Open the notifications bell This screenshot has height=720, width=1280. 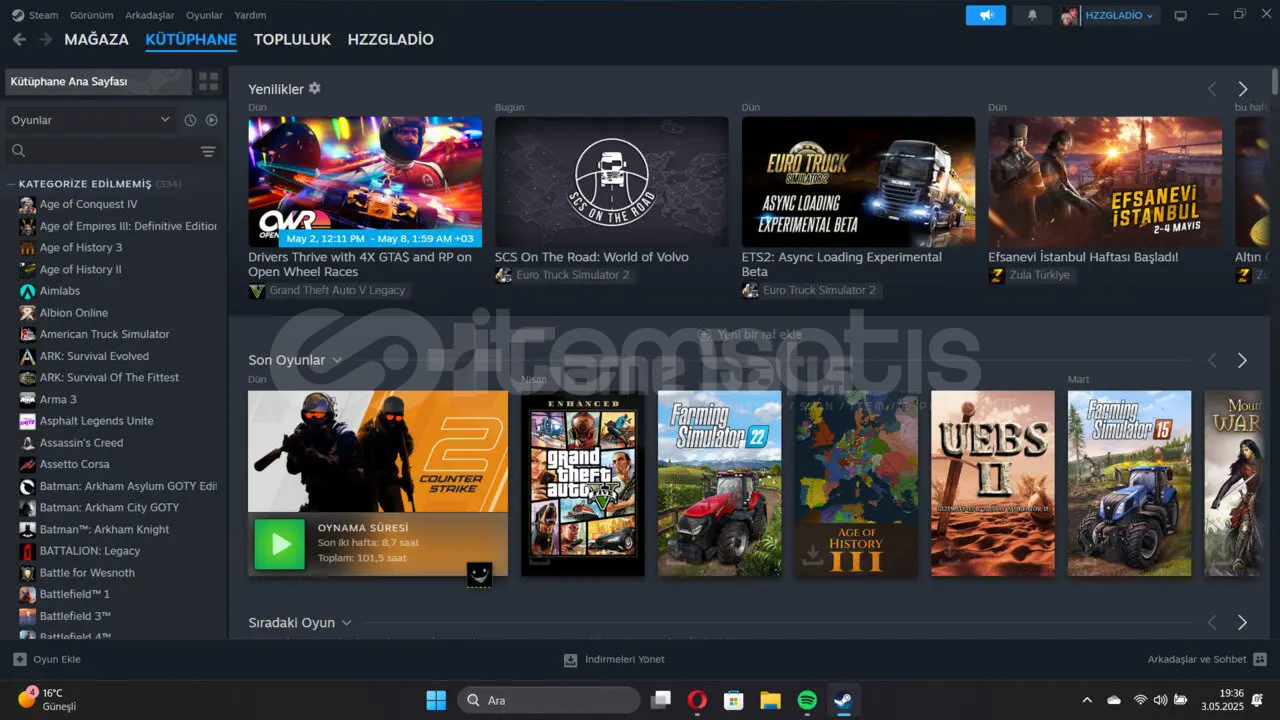click(1032, 15)
